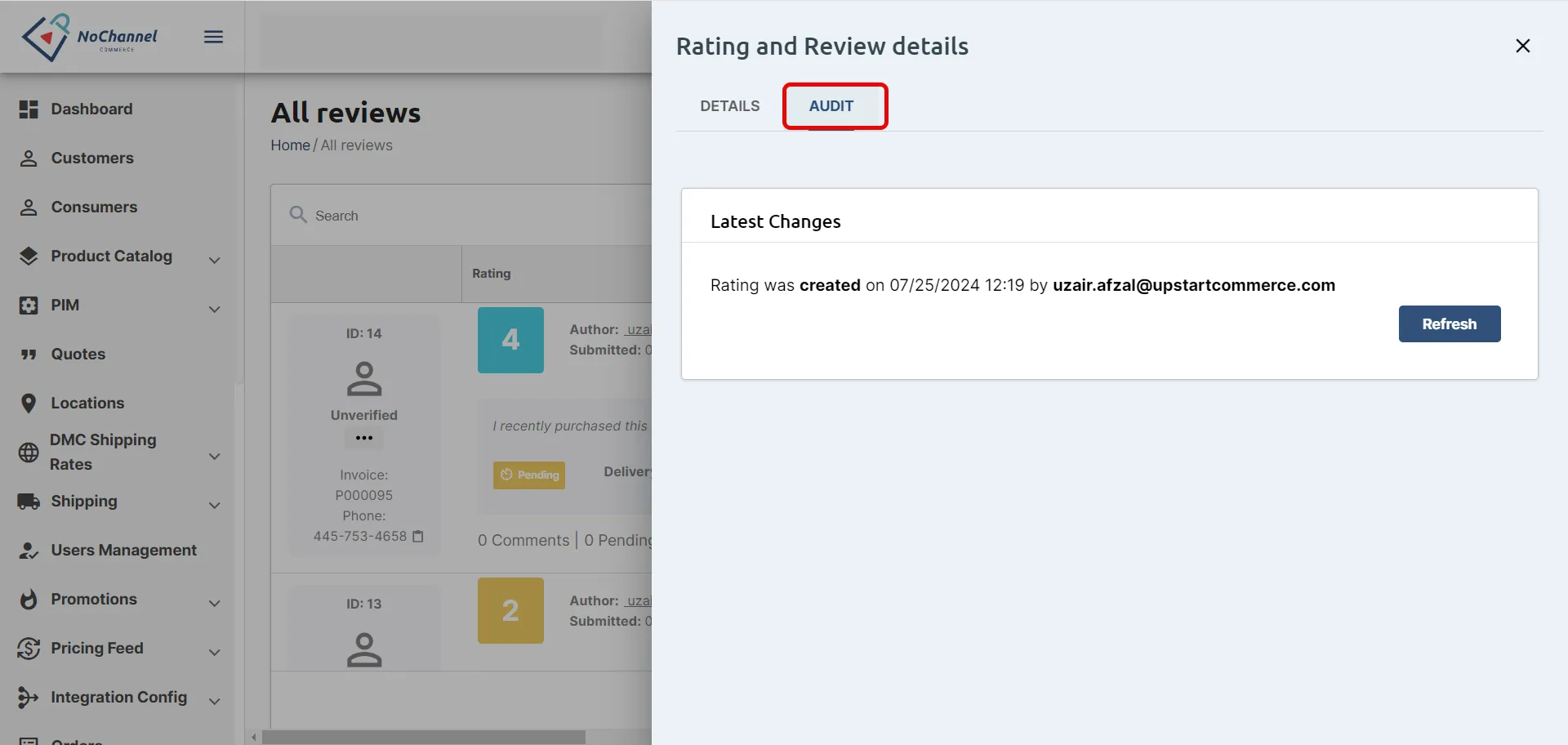Close the Rating and Review details panel
This screenshot has height=745, width=1568.
pyautogui.click(x=1523, y=46)
